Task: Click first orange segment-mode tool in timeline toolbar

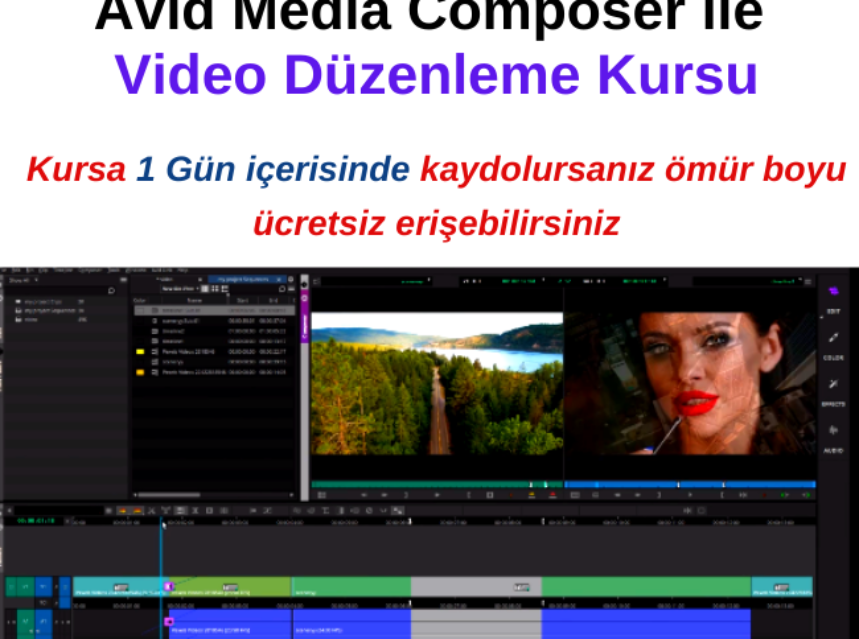Action: pos(123,511)
